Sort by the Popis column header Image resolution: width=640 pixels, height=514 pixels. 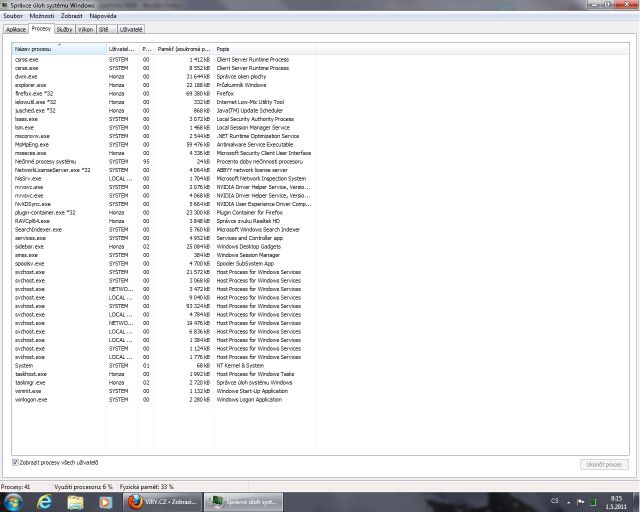point(264,49)
